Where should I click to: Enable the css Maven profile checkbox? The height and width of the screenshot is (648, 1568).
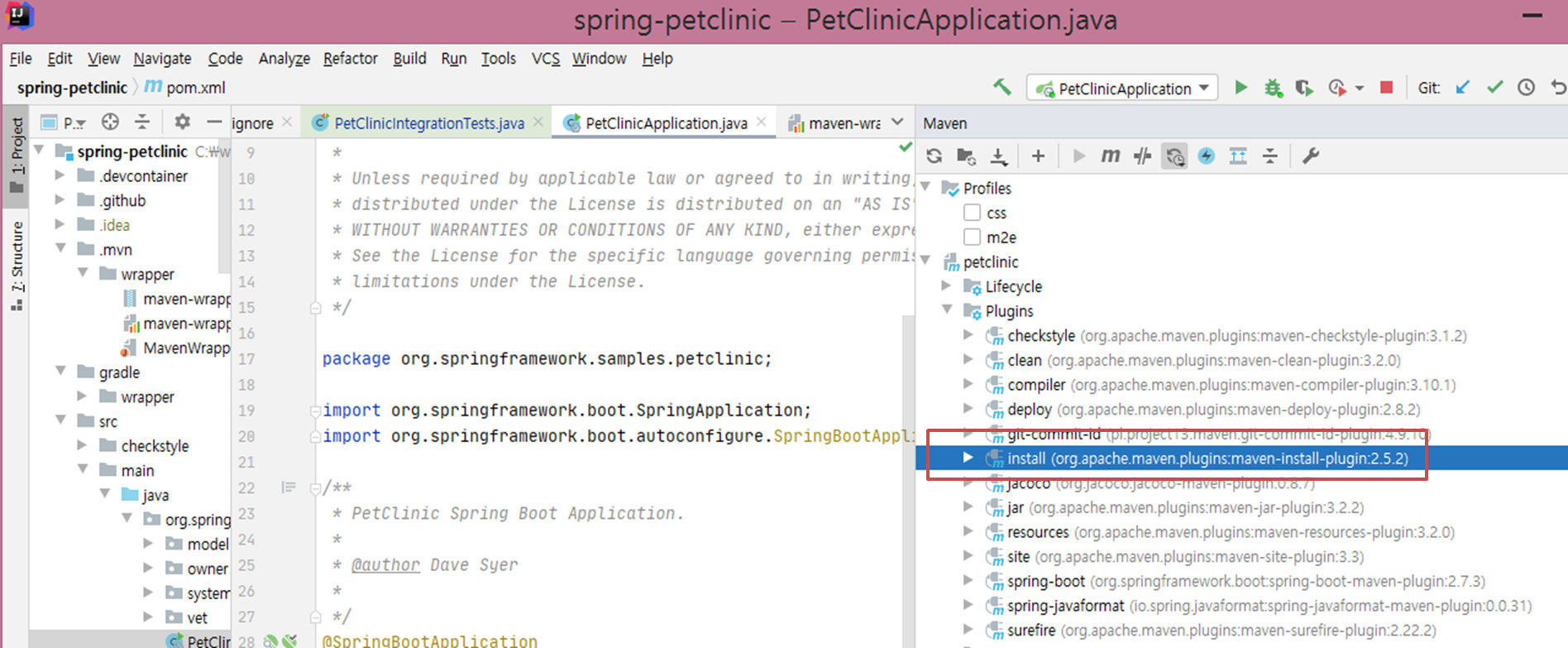[973, 213]
